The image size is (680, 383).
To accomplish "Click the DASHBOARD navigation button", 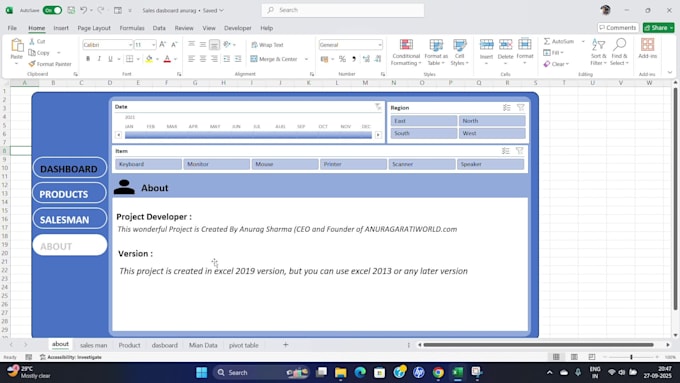I will point(69,169).
